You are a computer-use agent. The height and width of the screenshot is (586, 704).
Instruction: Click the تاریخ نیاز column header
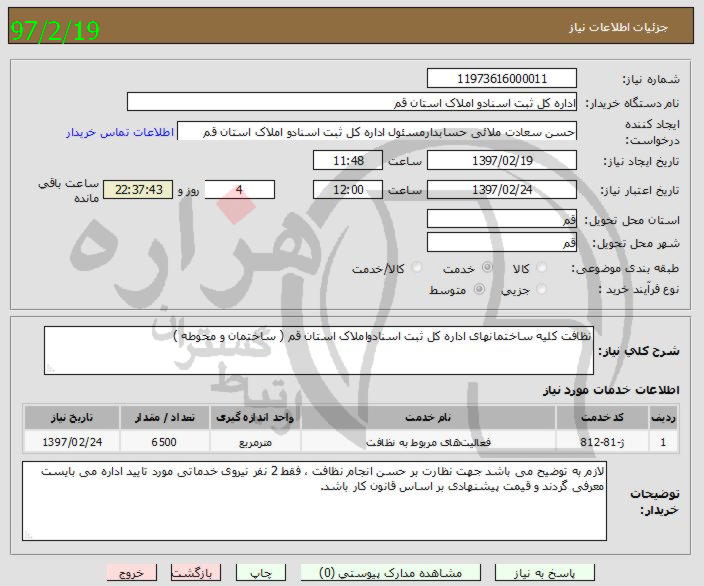coord(72,417)
